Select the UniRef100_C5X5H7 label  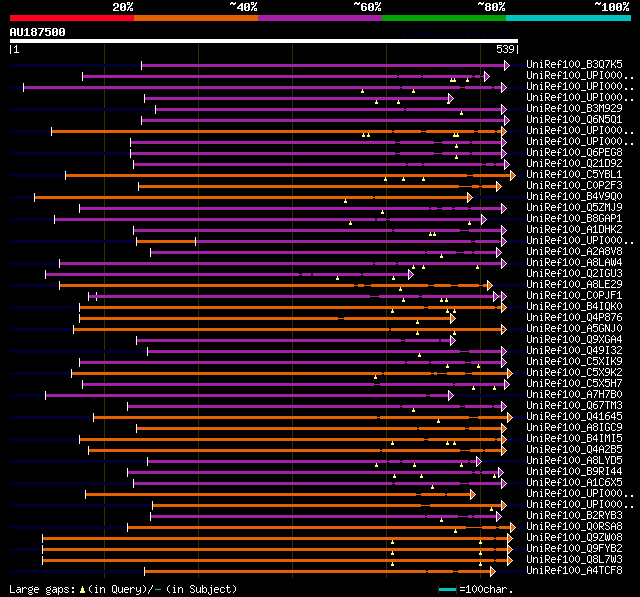574,384
